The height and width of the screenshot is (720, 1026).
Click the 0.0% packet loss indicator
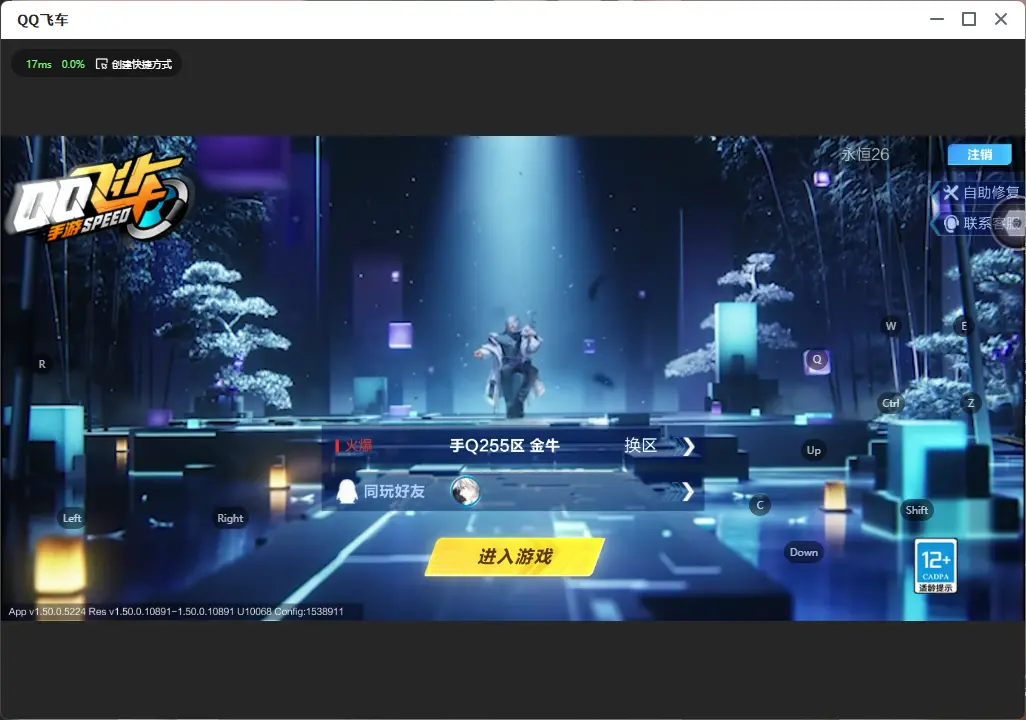click(x=73, y=64)
